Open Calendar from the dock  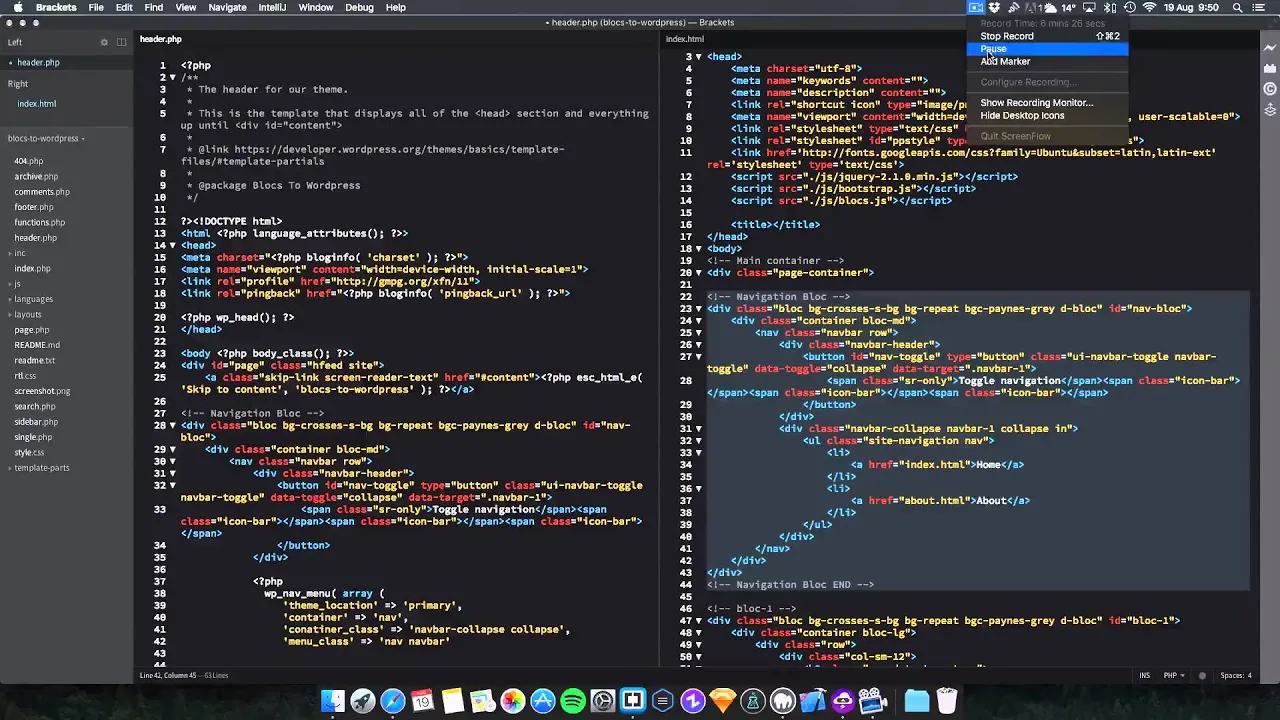(x=423, y=701)
